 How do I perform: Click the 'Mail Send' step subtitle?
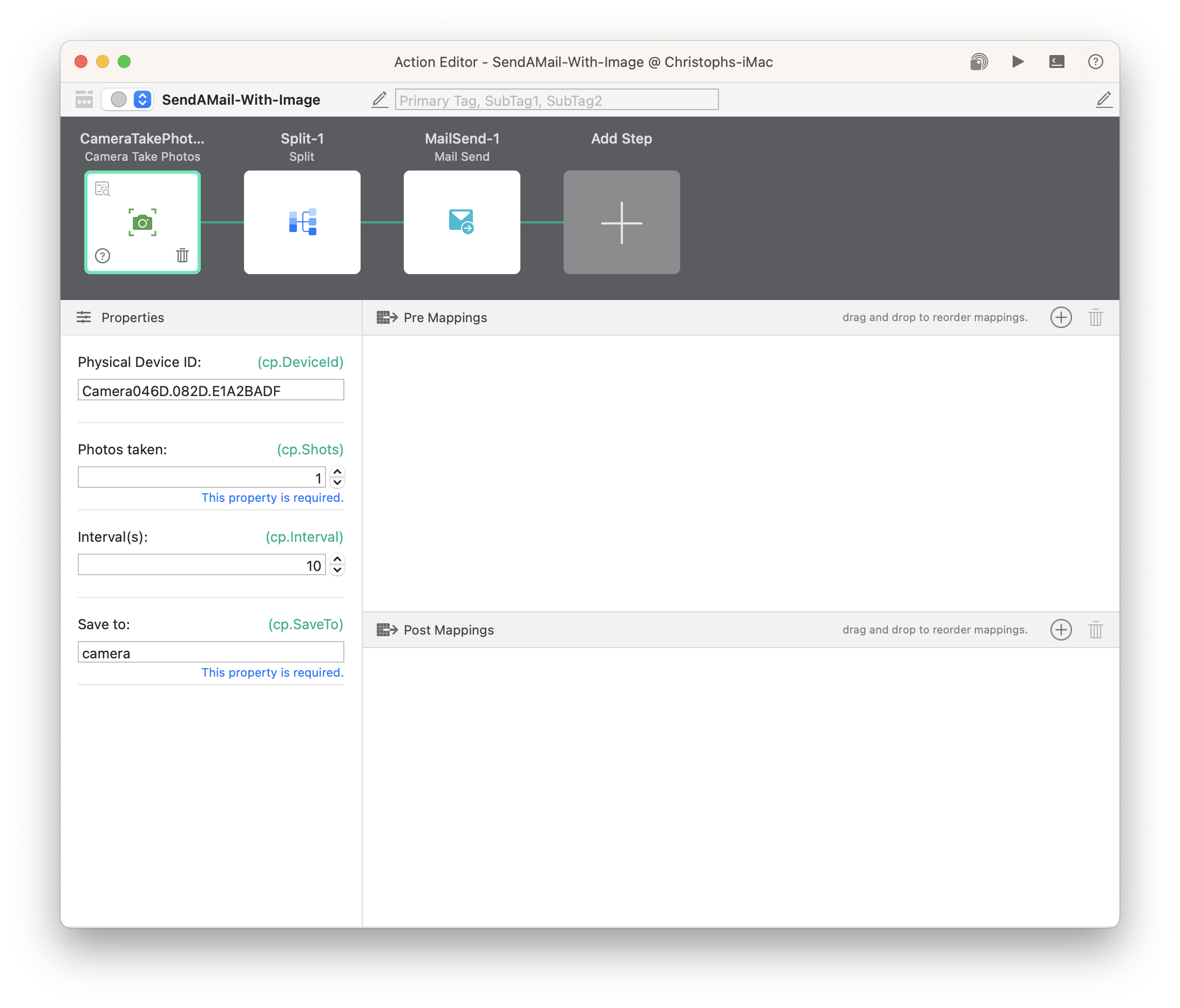[x=462, y=156]
